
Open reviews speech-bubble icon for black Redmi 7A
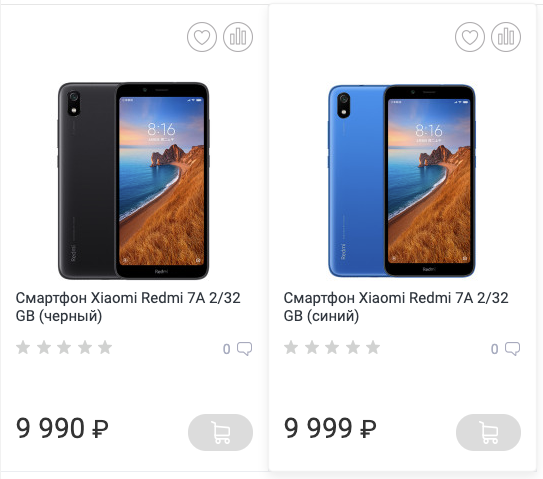[x=244, y=349]
